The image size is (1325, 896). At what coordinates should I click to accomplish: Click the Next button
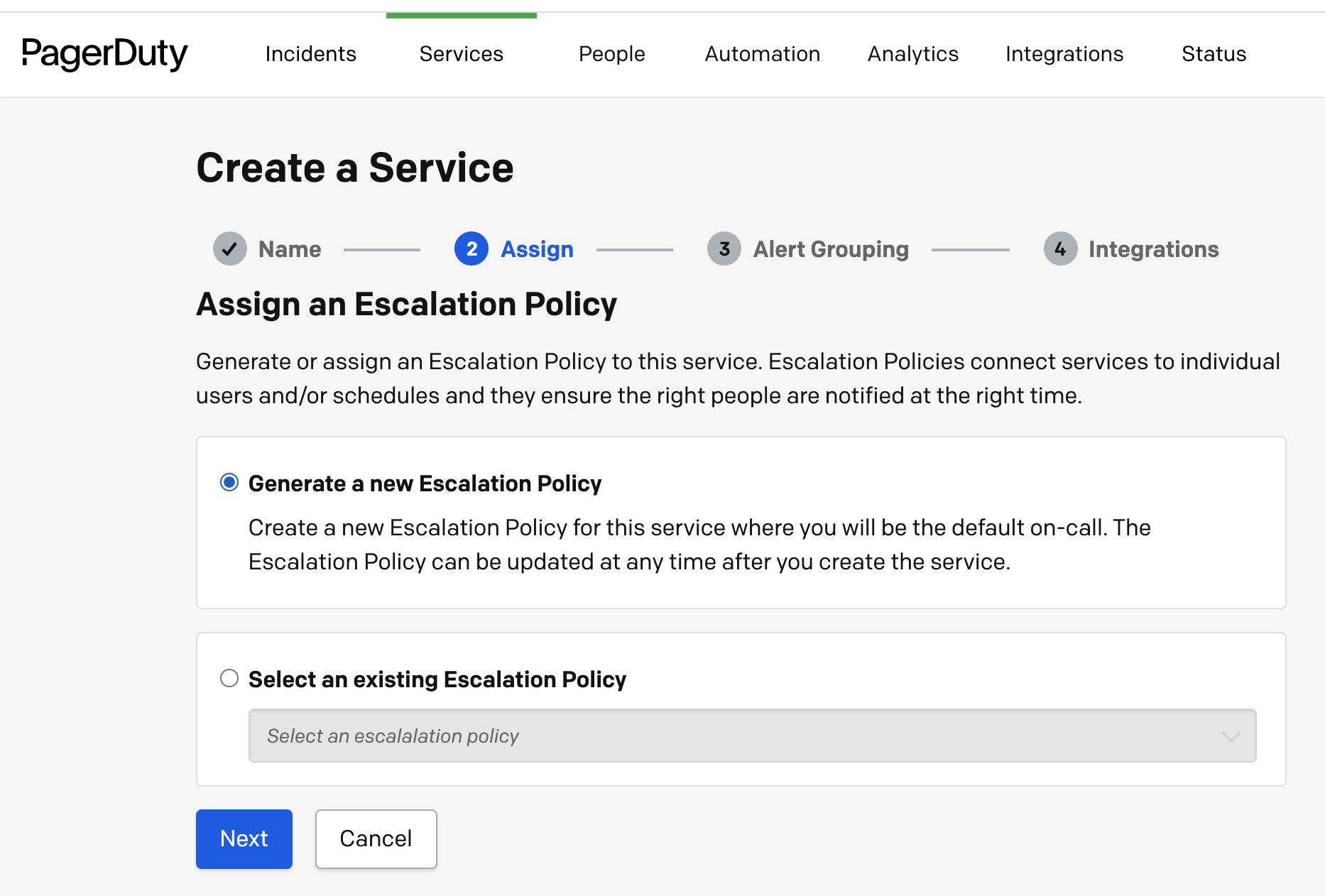pos(244,839)
